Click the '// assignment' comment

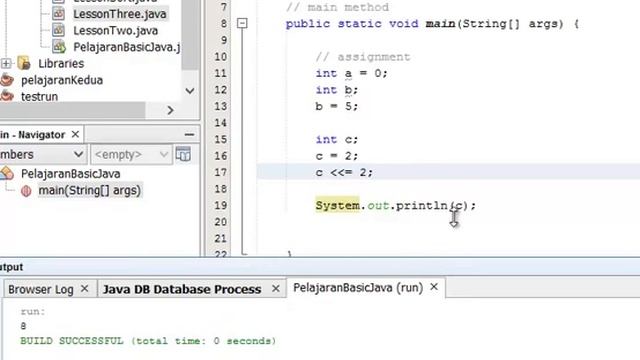362,57
